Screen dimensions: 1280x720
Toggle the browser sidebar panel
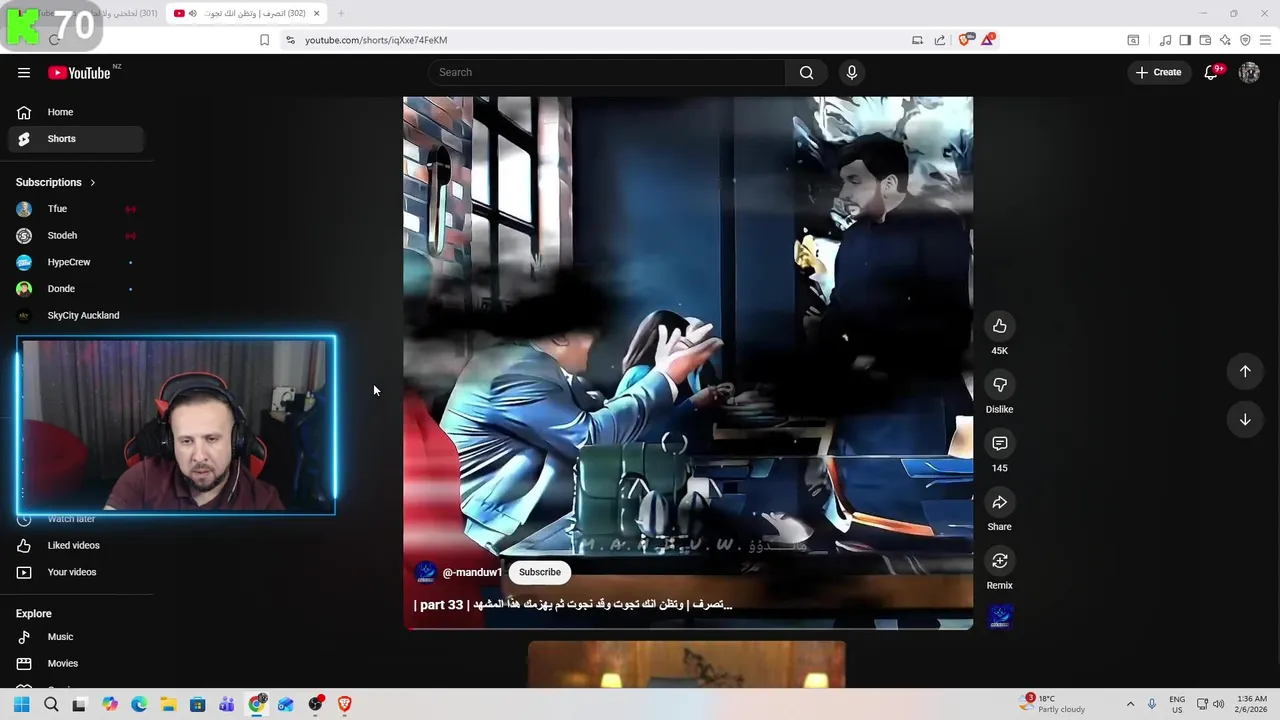coord(1185,40)
